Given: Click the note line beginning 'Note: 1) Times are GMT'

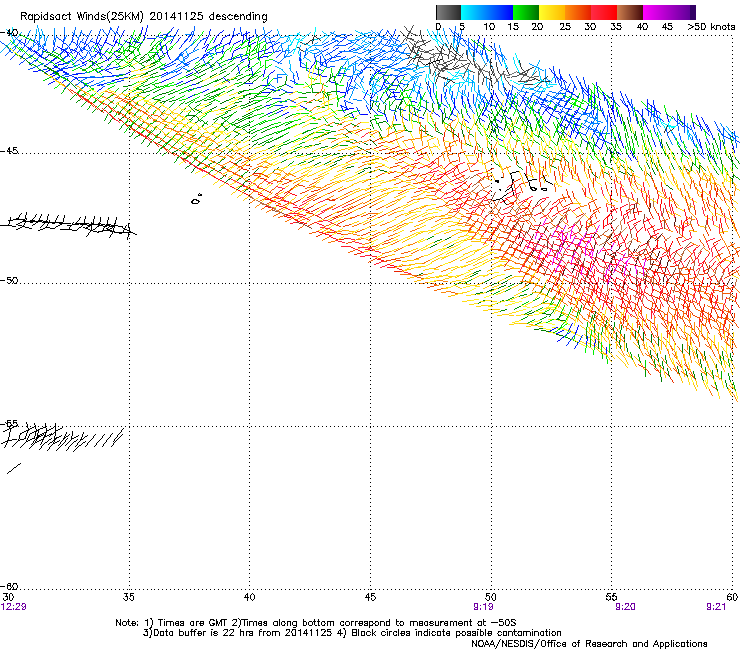Looking at the screenshot, I should point(316,623).
